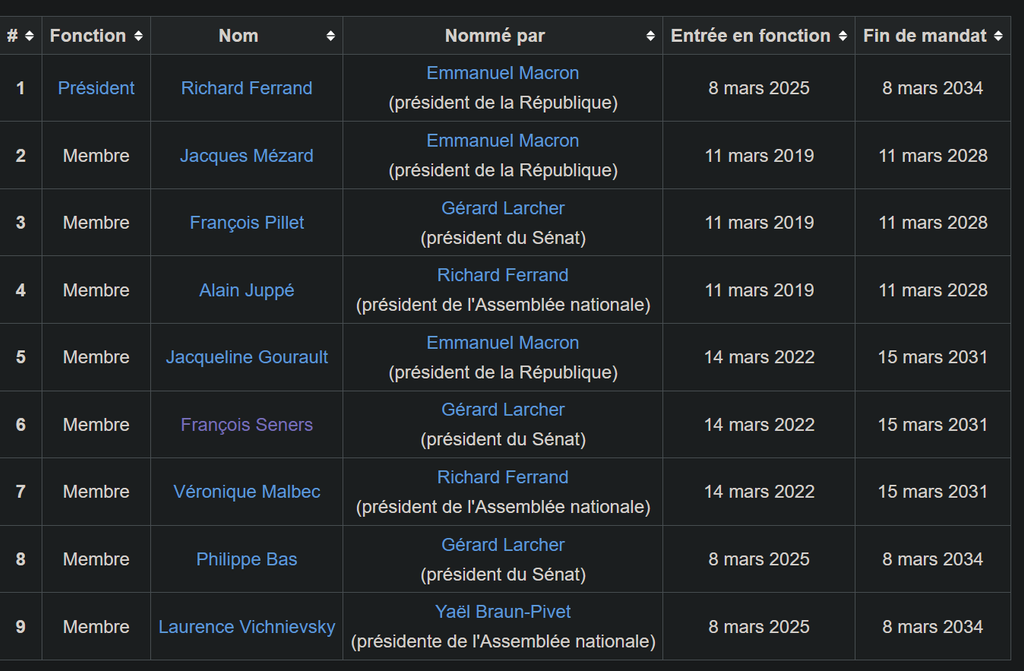Click the Nom column sort arrows

tap(330, 36)
